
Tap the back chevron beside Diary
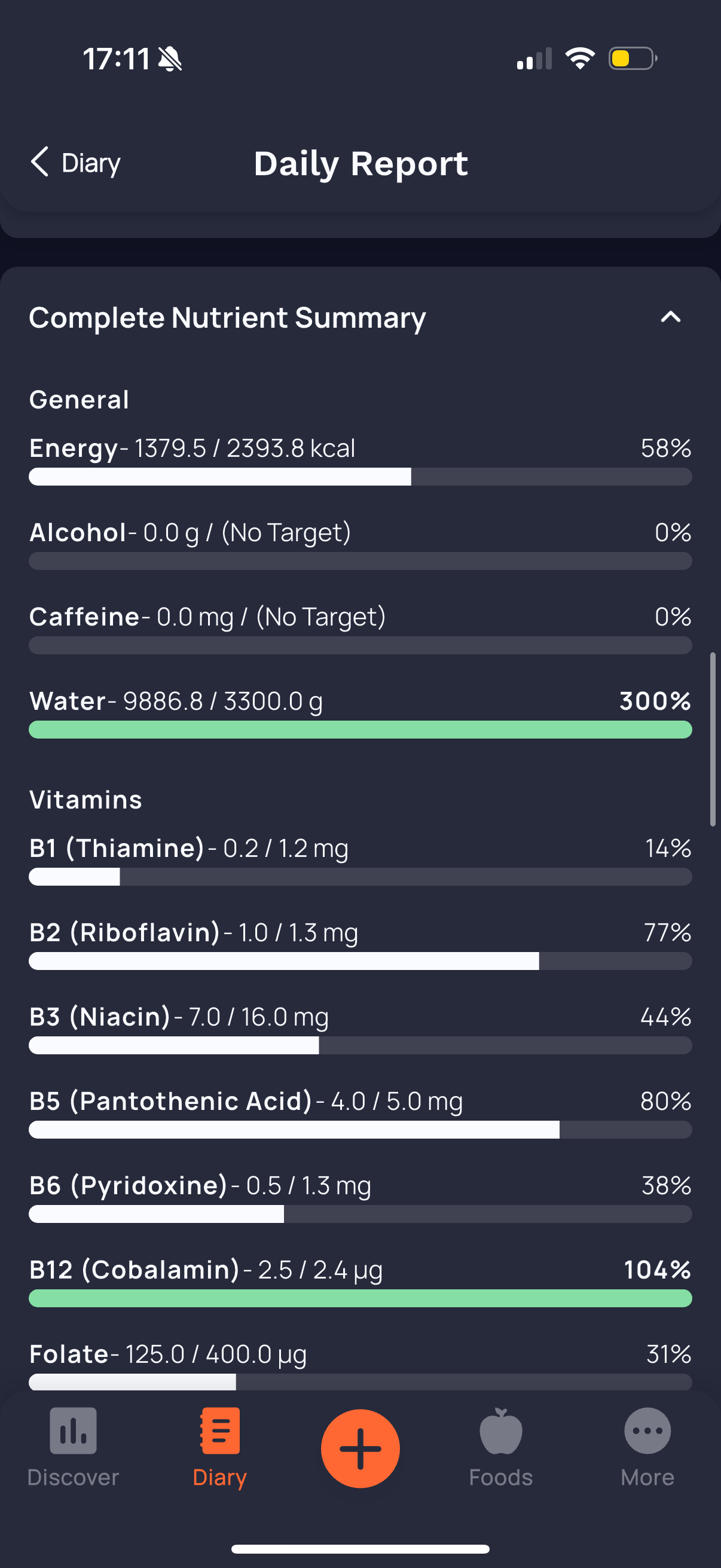coord(39,162)
